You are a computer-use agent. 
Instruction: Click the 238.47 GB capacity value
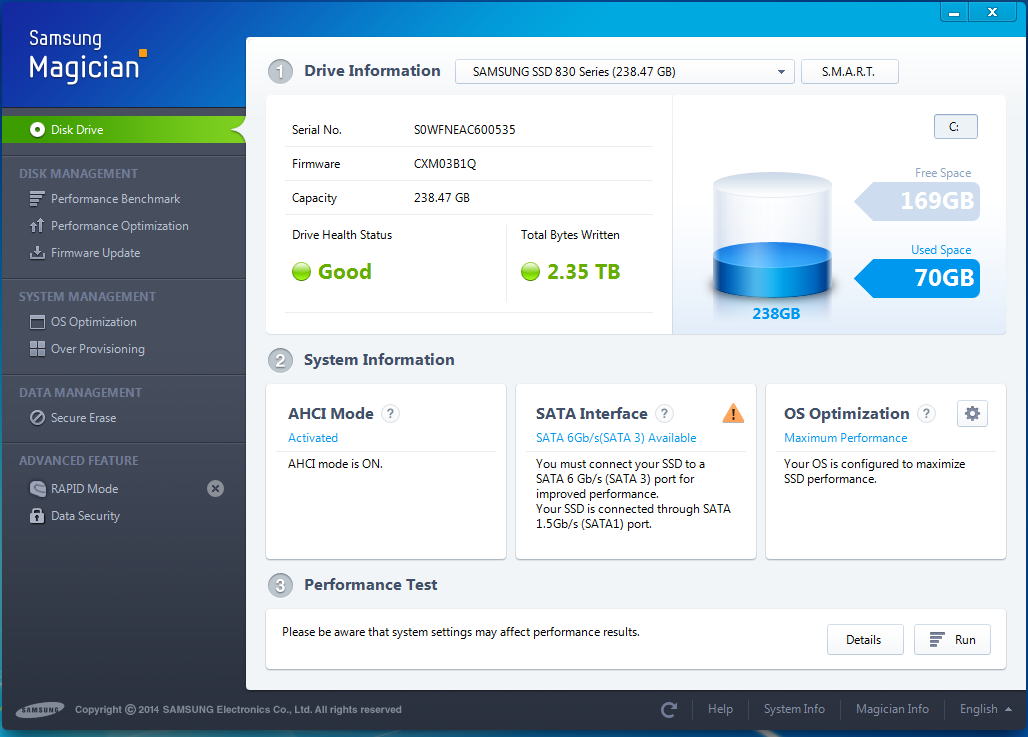tap(441, 198)
